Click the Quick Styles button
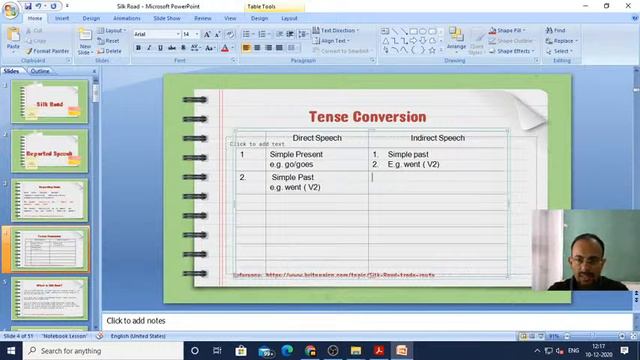 (476, 40)
